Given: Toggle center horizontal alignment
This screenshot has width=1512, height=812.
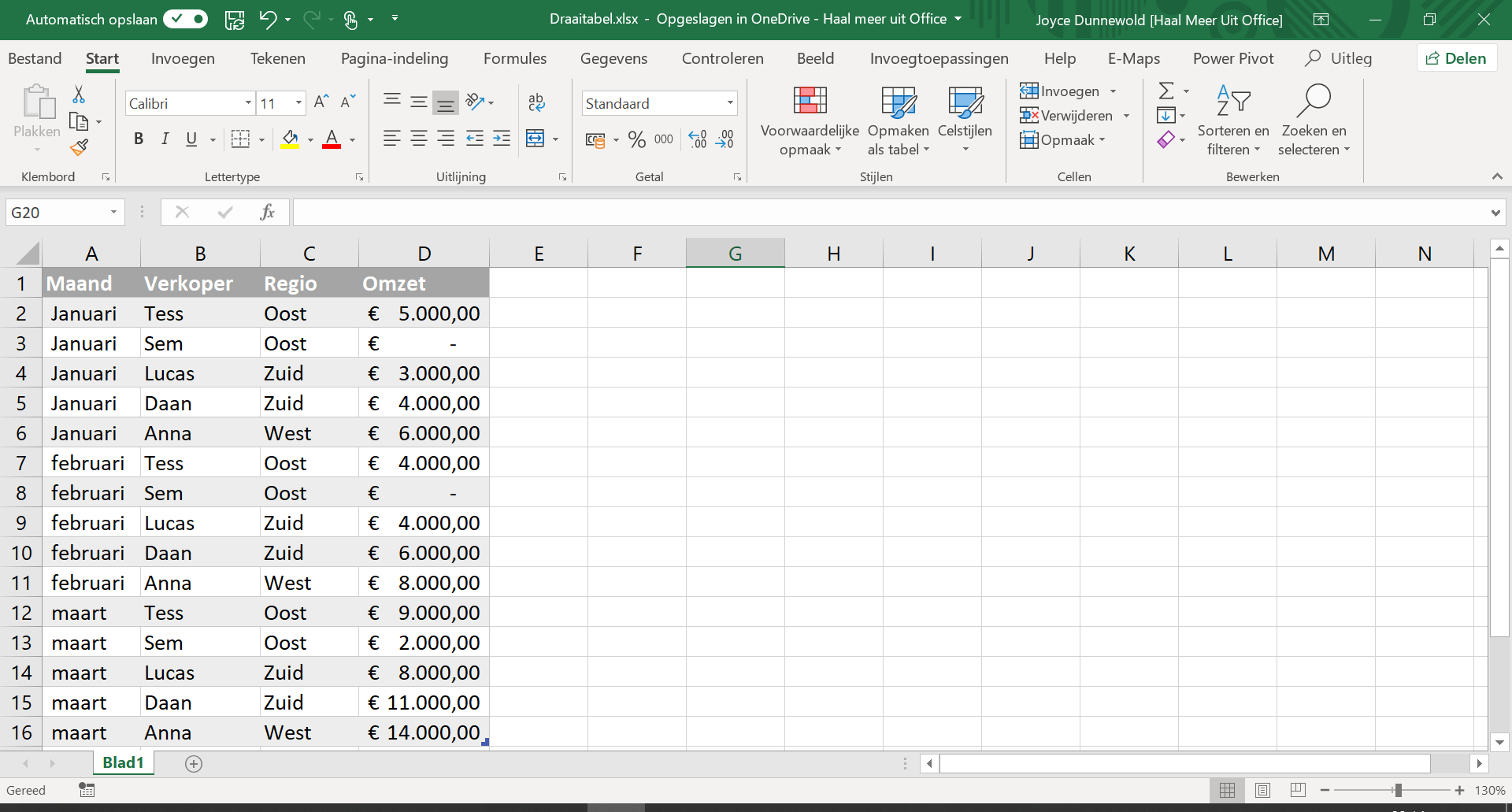Looking at the screenshot, I should tap(419, 139).
